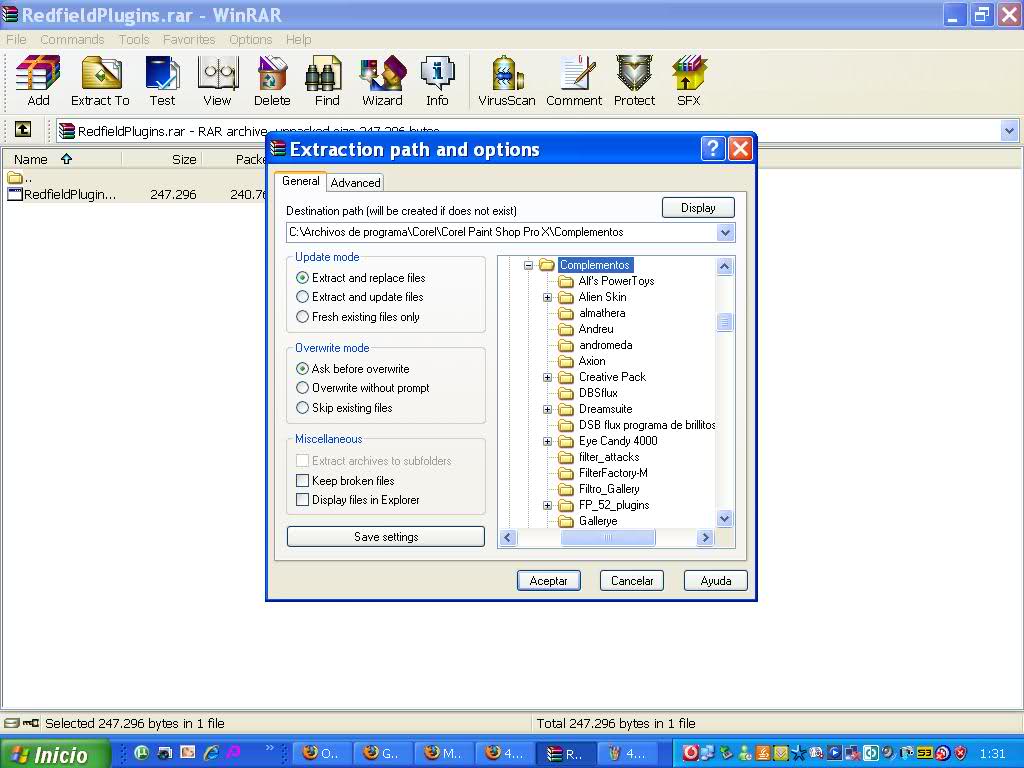The image size is (1024, 768).
Task: Open the Favorites menu
Action: tap(189, 40)
